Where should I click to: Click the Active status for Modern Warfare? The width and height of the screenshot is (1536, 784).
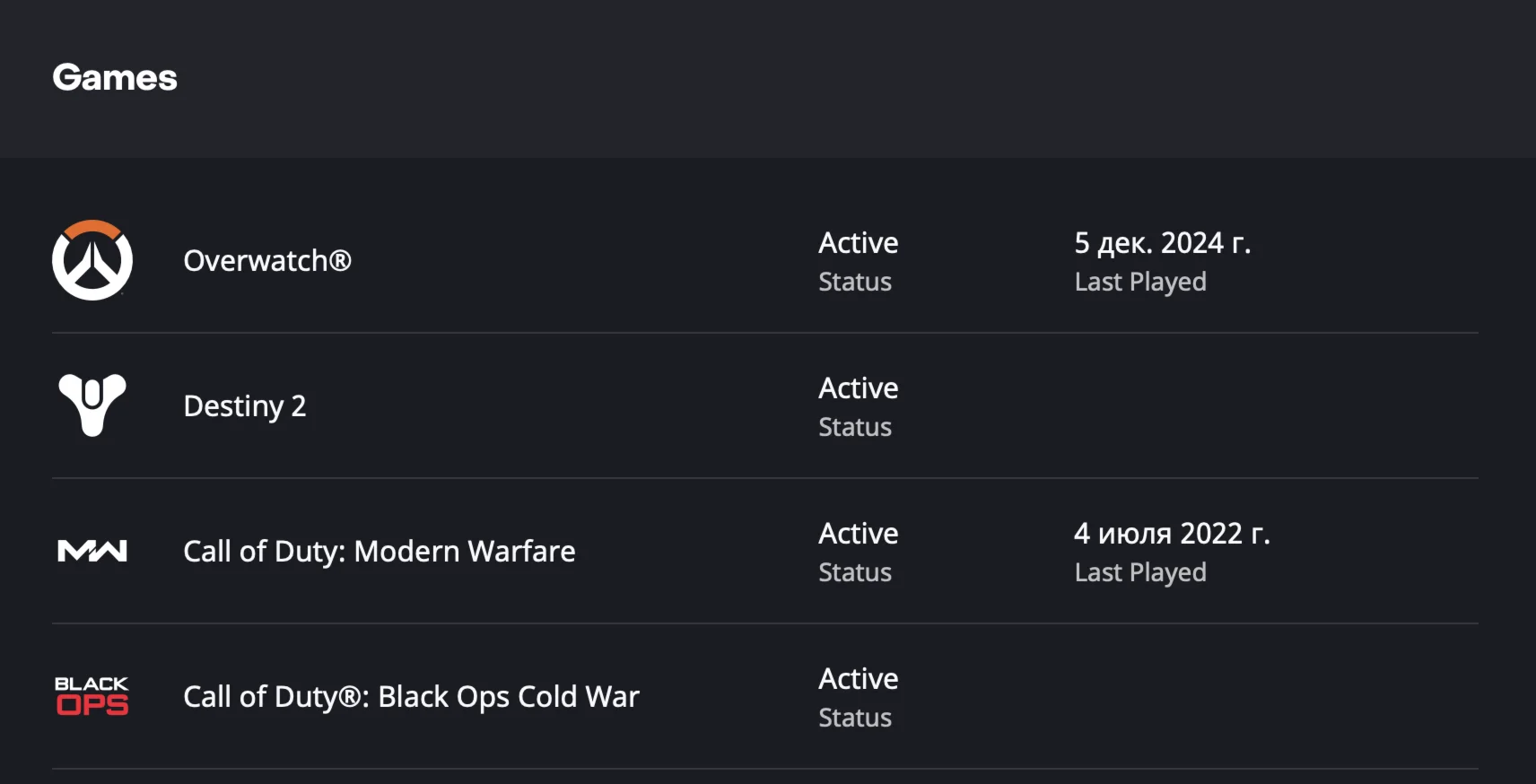tap(858, 533)
